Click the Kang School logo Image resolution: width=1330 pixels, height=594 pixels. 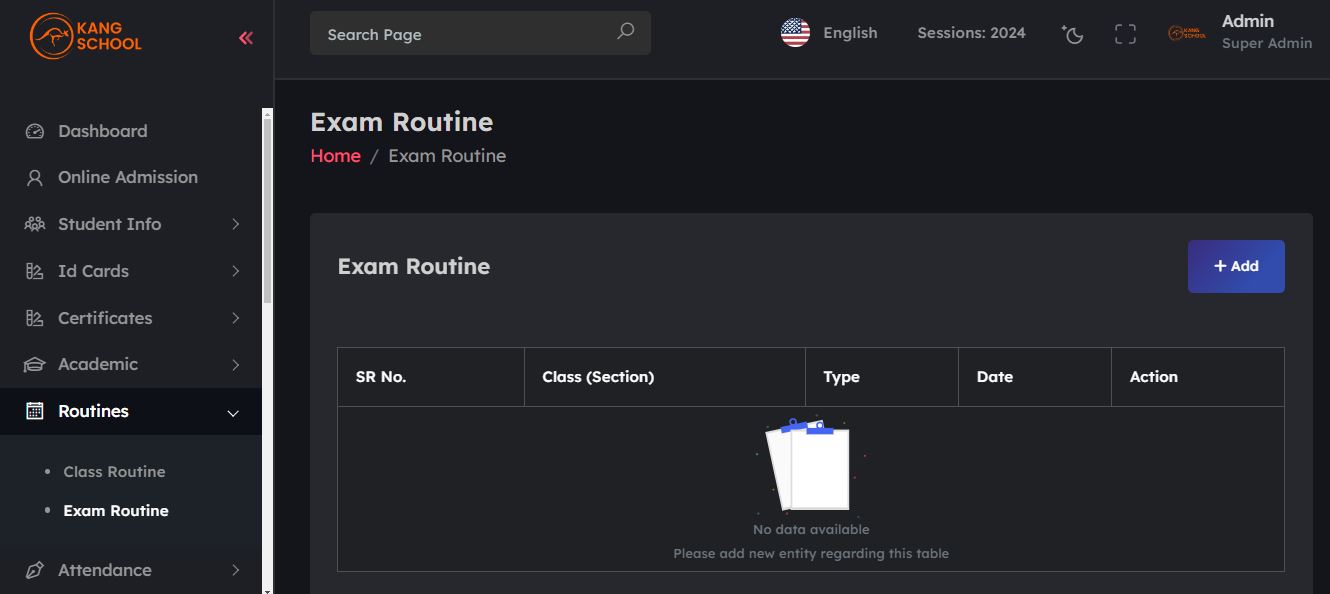tap(86, 37)
